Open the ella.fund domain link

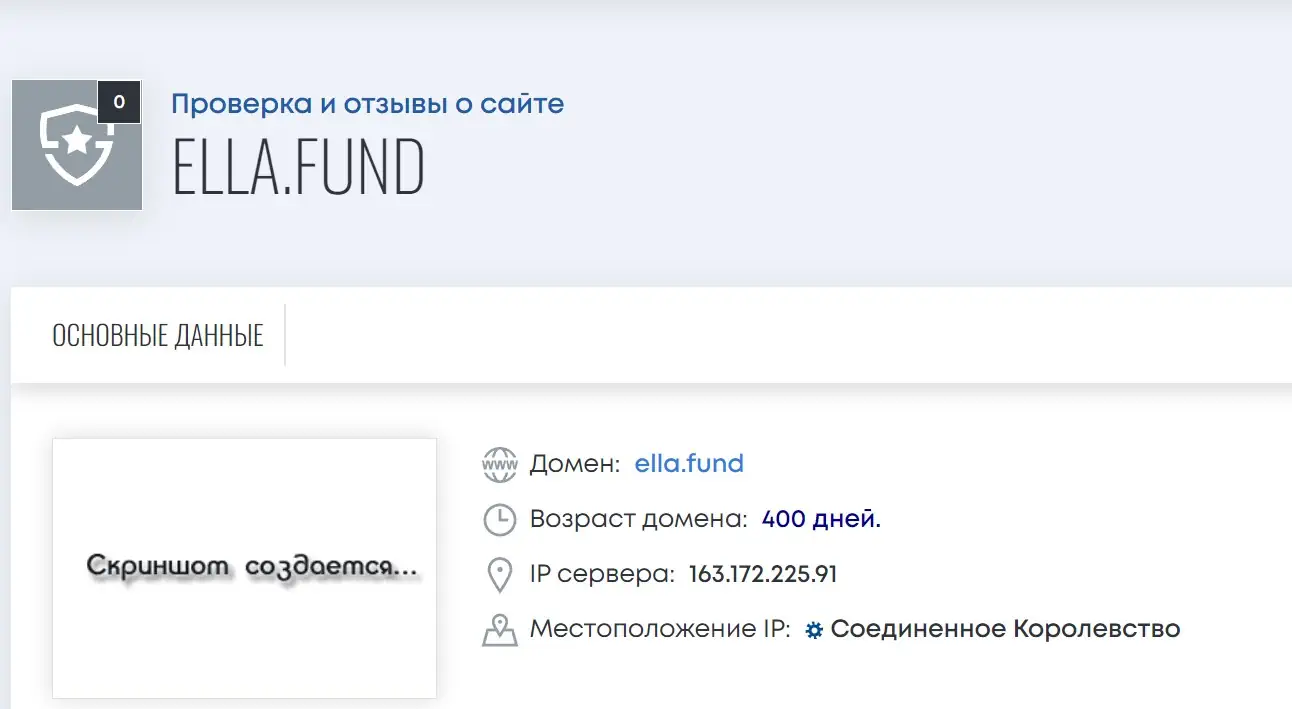pos(689,464)
